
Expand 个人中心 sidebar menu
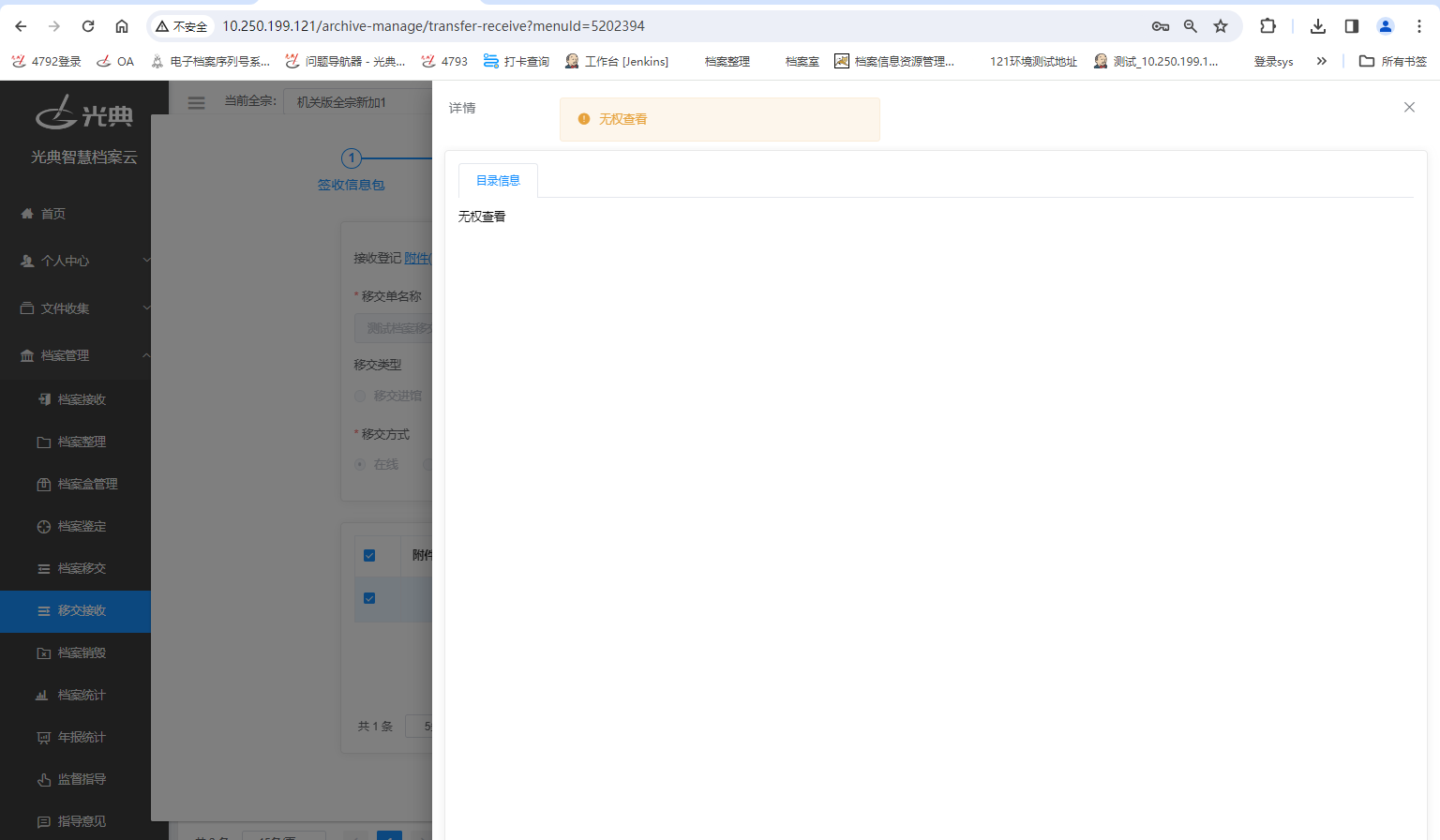click(75, 261)
